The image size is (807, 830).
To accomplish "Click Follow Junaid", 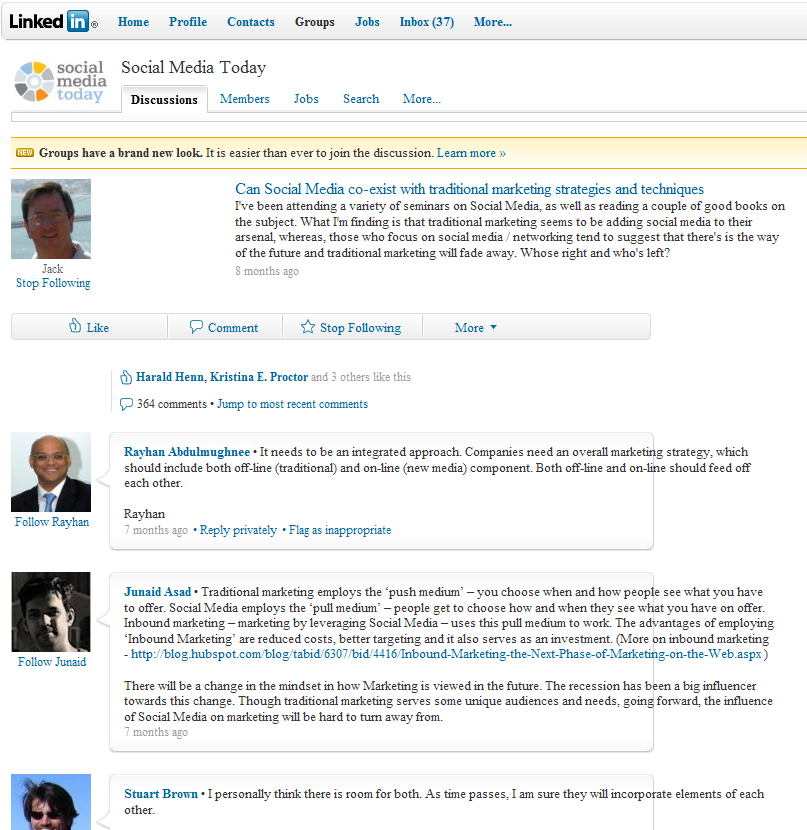I will [52, 662].
